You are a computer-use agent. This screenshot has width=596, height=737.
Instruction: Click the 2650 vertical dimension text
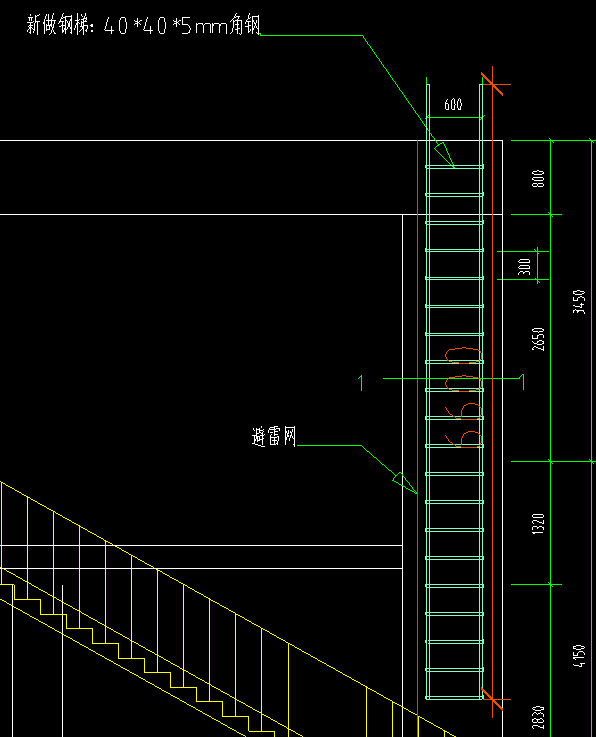(x=538, y=339)
